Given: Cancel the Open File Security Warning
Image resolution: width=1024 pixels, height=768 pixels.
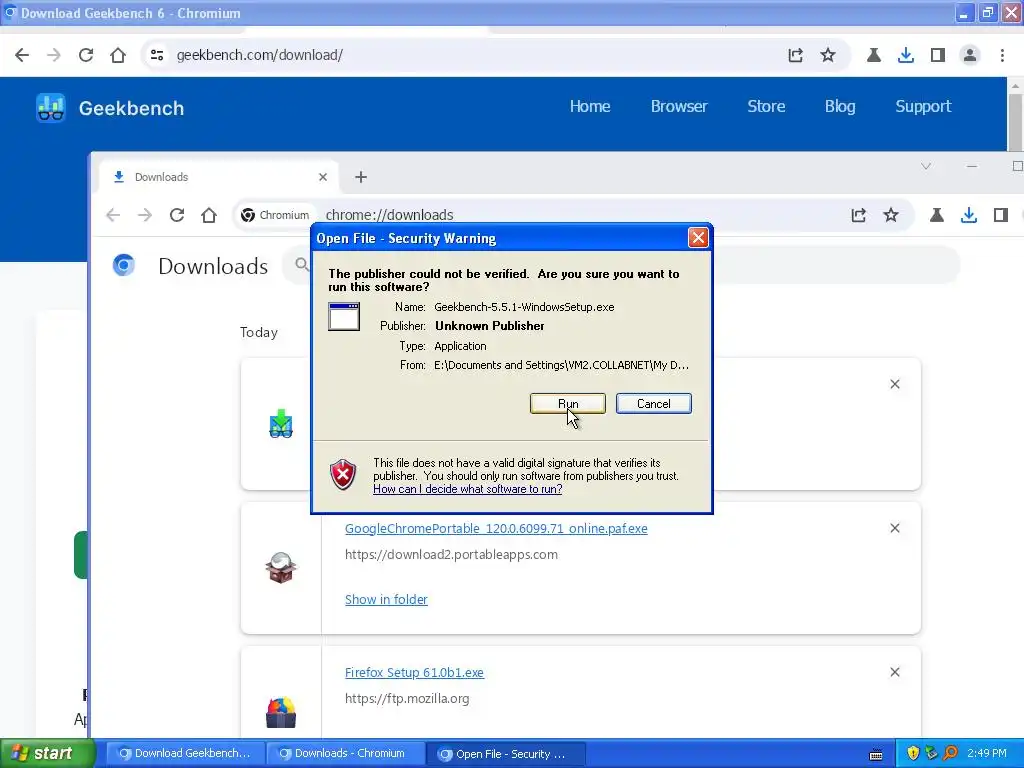Looking at the screenshot, I should [654, 404].
